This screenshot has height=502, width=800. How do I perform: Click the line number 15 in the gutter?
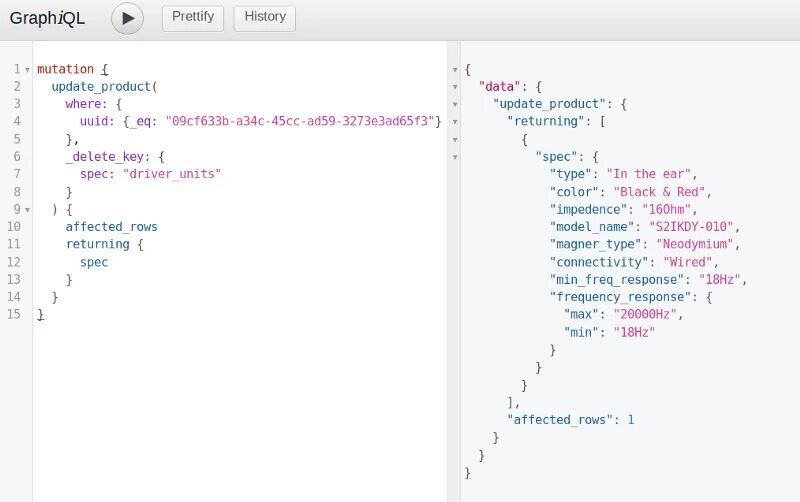click(14, 314)
